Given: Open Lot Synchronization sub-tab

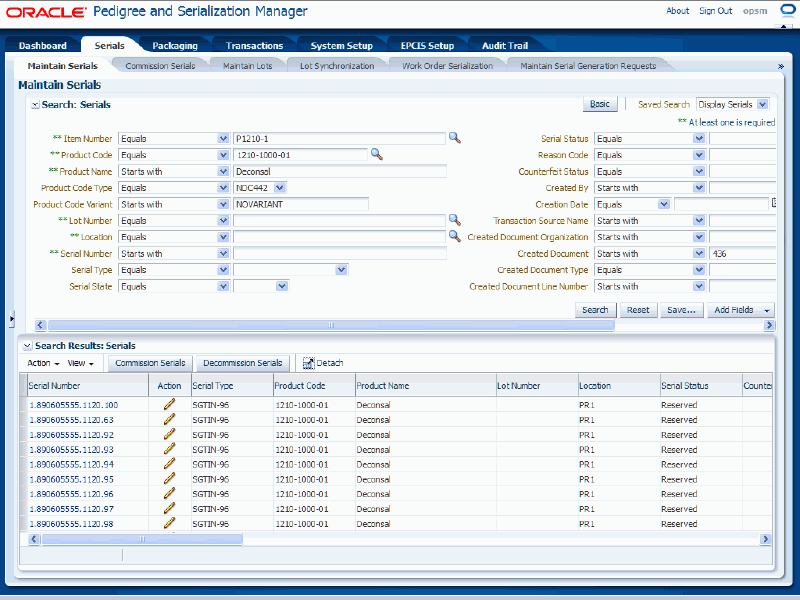Looking at the screenshot, I should [337, 66].
